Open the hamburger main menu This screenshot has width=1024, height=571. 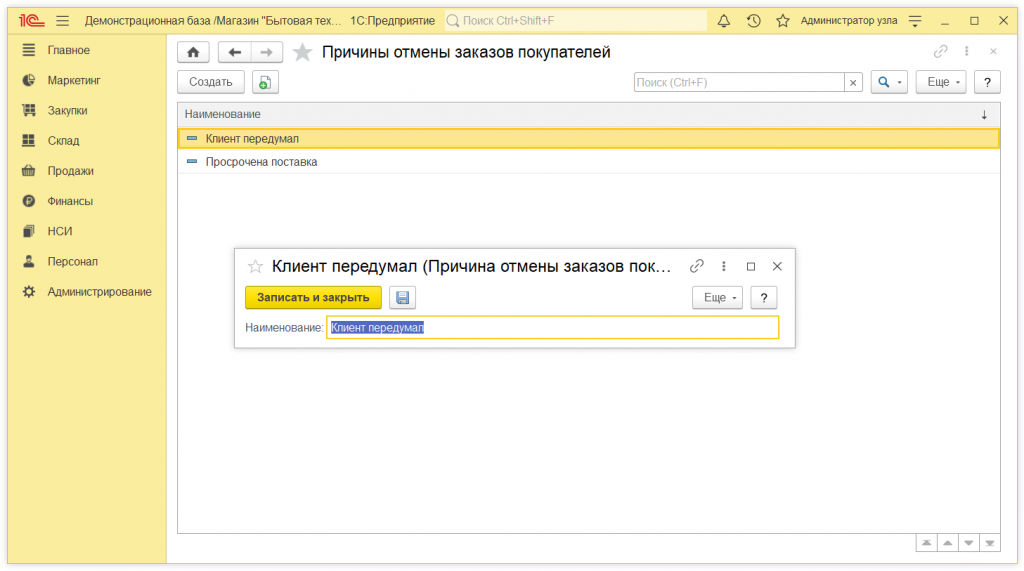pos(62,20)
